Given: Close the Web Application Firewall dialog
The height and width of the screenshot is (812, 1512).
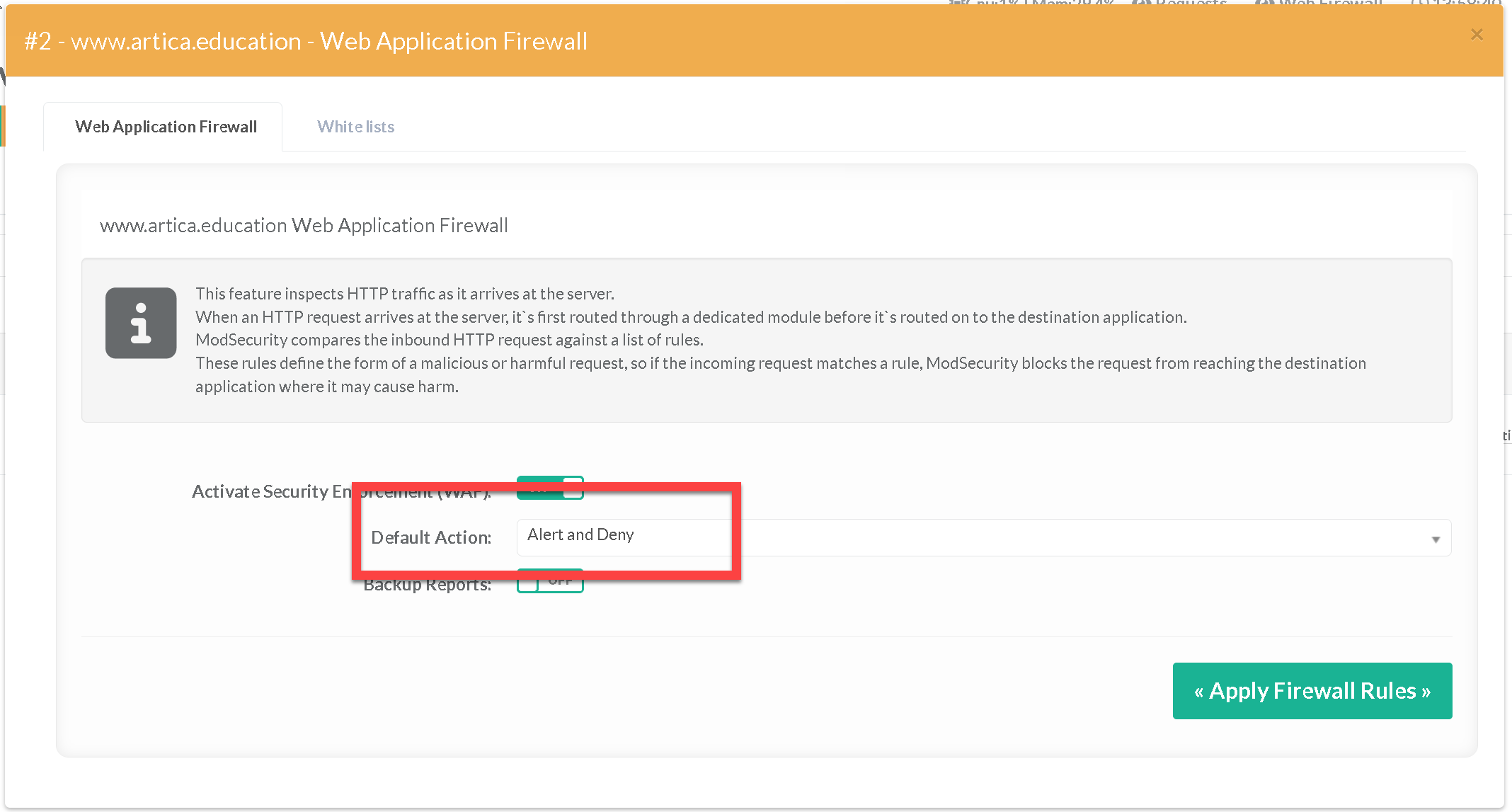Looking at the screenshot, I should pyautogui.click(x=1476, y=35).
